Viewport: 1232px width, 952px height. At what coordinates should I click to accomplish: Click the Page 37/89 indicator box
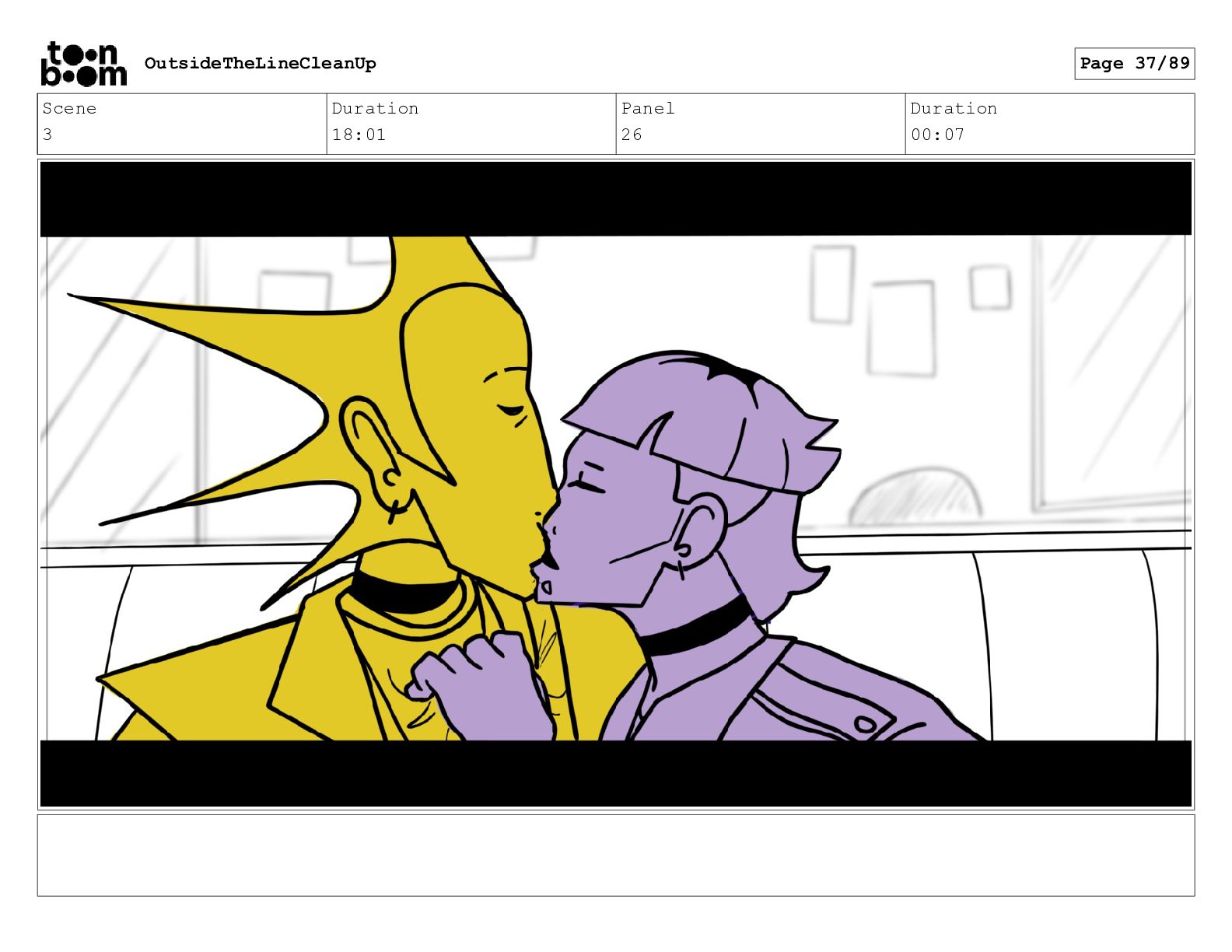pos(1134,63)
